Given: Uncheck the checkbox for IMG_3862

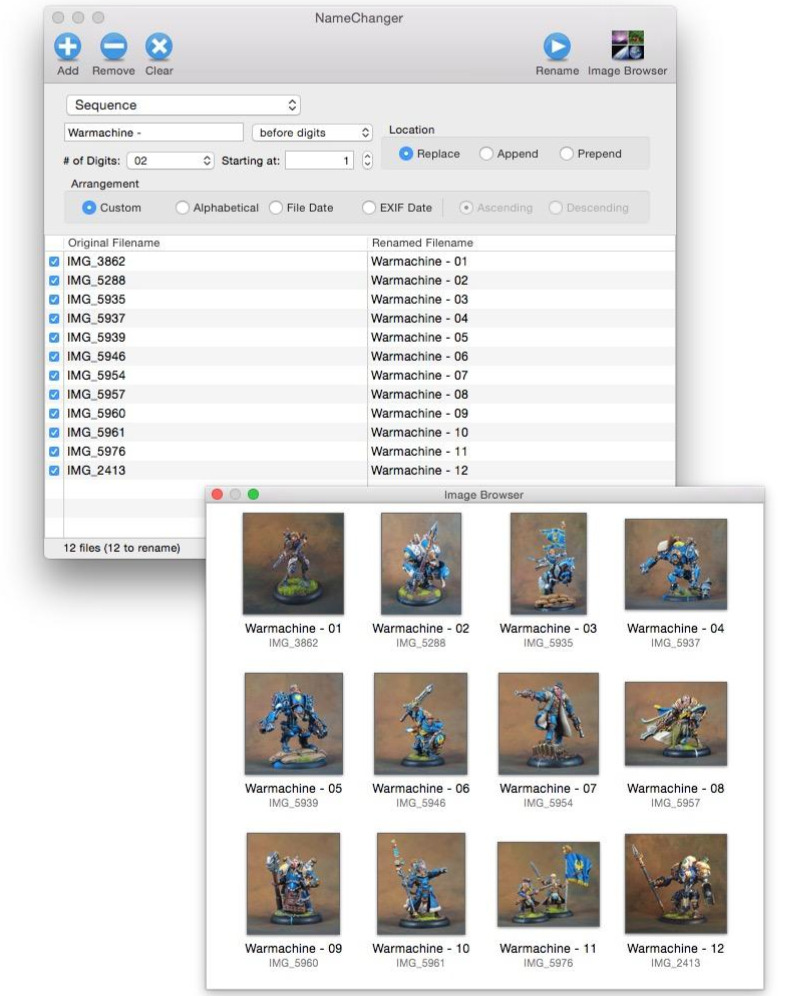Looking at the screenshot, I should pyautogui.click(x=54, y=262).
